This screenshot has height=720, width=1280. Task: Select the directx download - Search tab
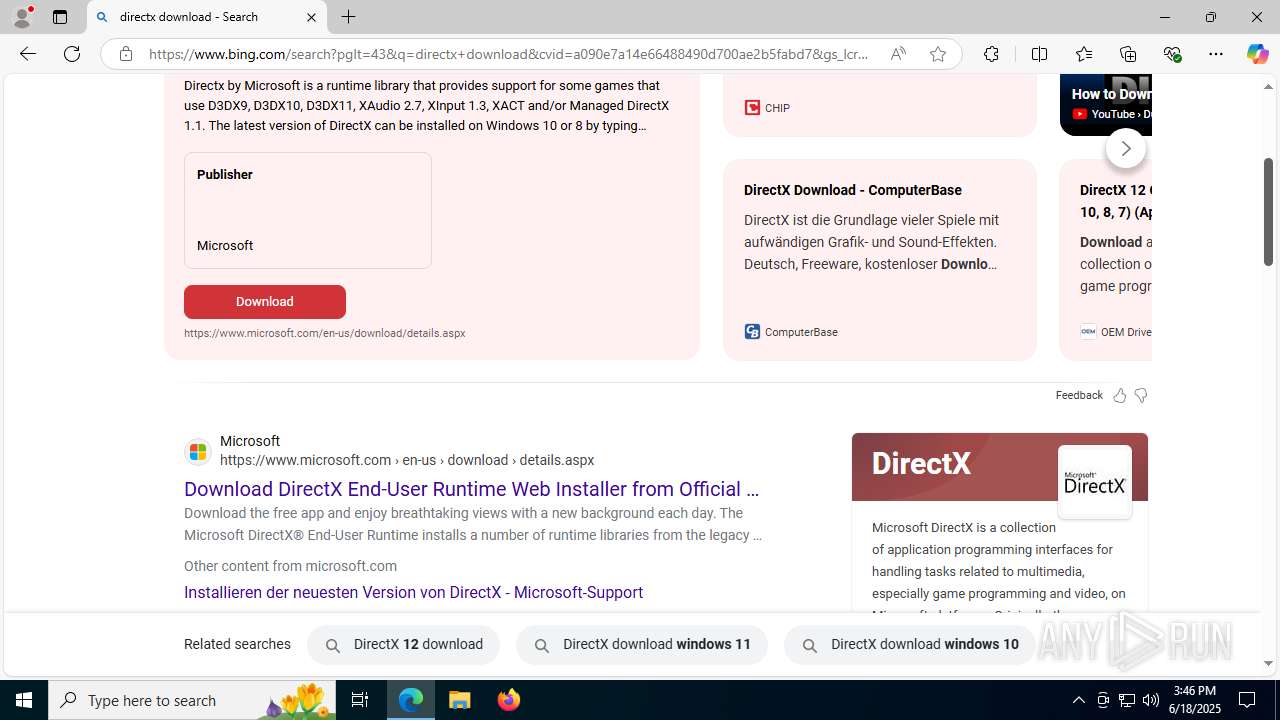(207, 17)
